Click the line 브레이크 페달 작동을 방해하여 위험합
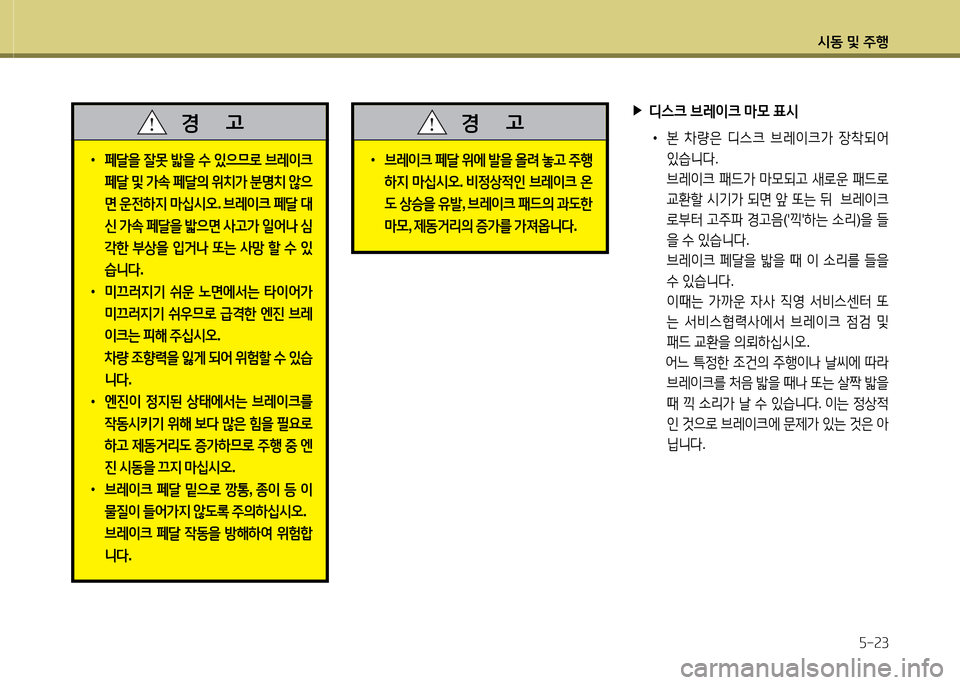Viewport: 960px width, 685px height. coord(208,534)
